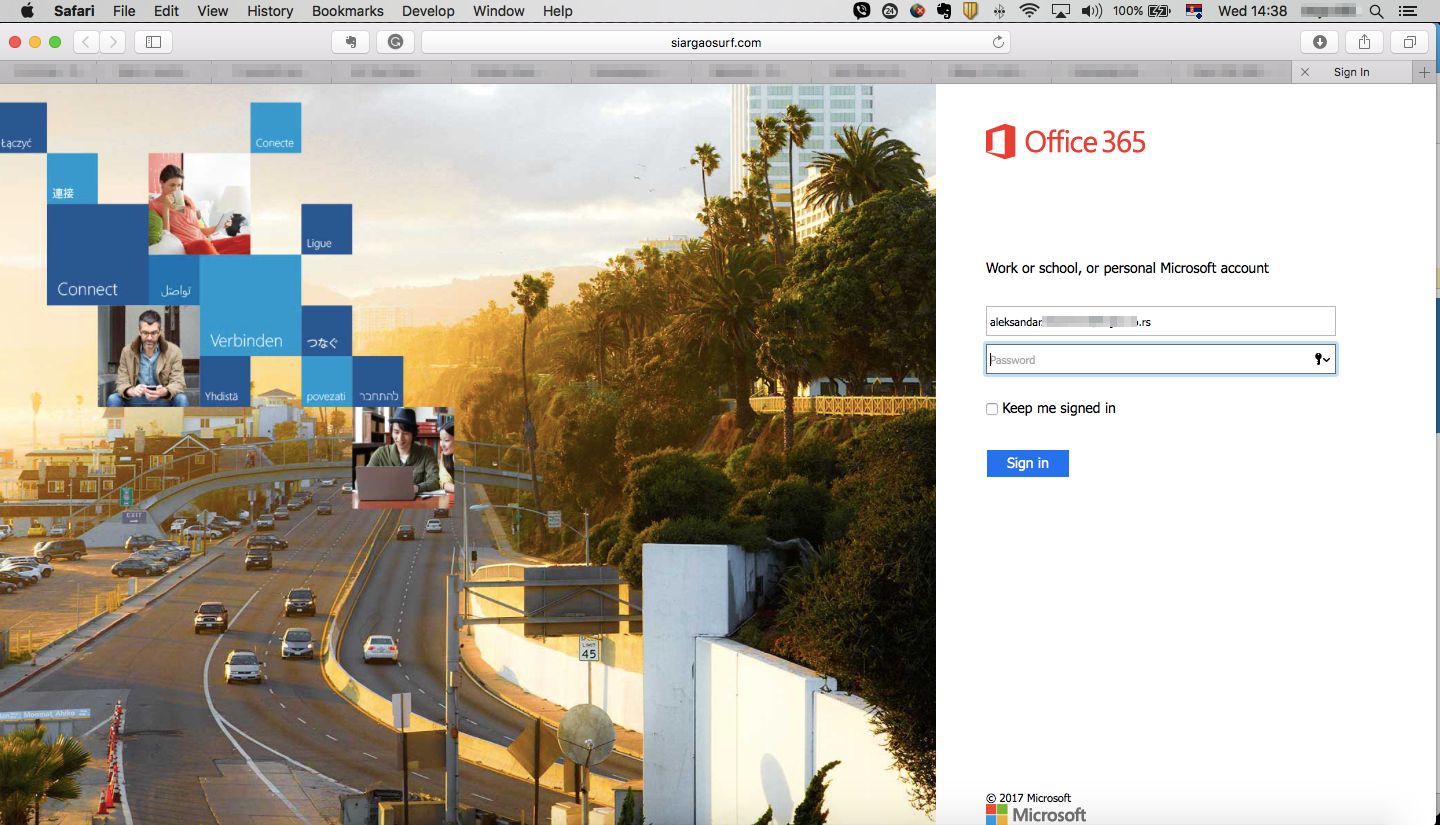Viewport: 1440px width, 825px height.
Task: Open tab overview via Show All Tabs icon
Action: tap(1409, 42)
